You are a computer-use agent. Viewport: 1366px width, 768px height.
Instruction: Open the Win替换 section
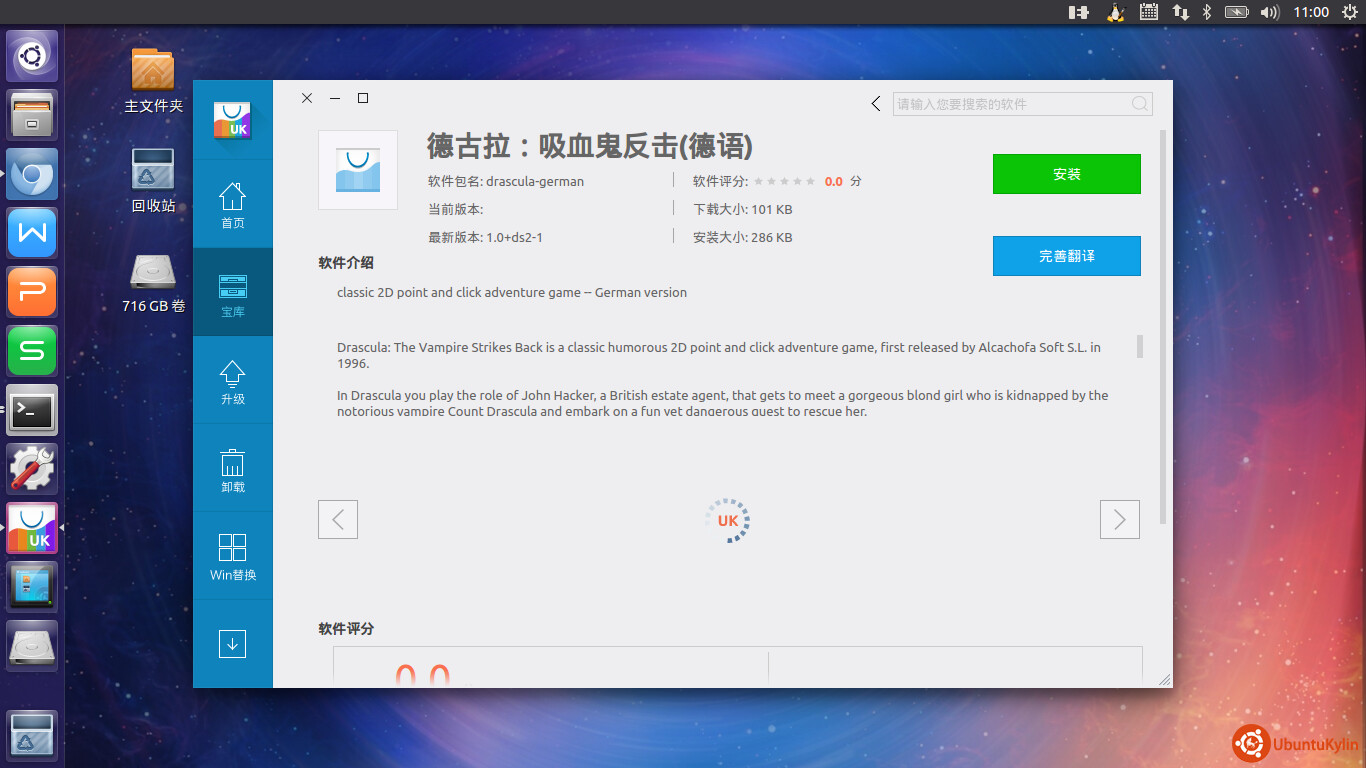232,556
